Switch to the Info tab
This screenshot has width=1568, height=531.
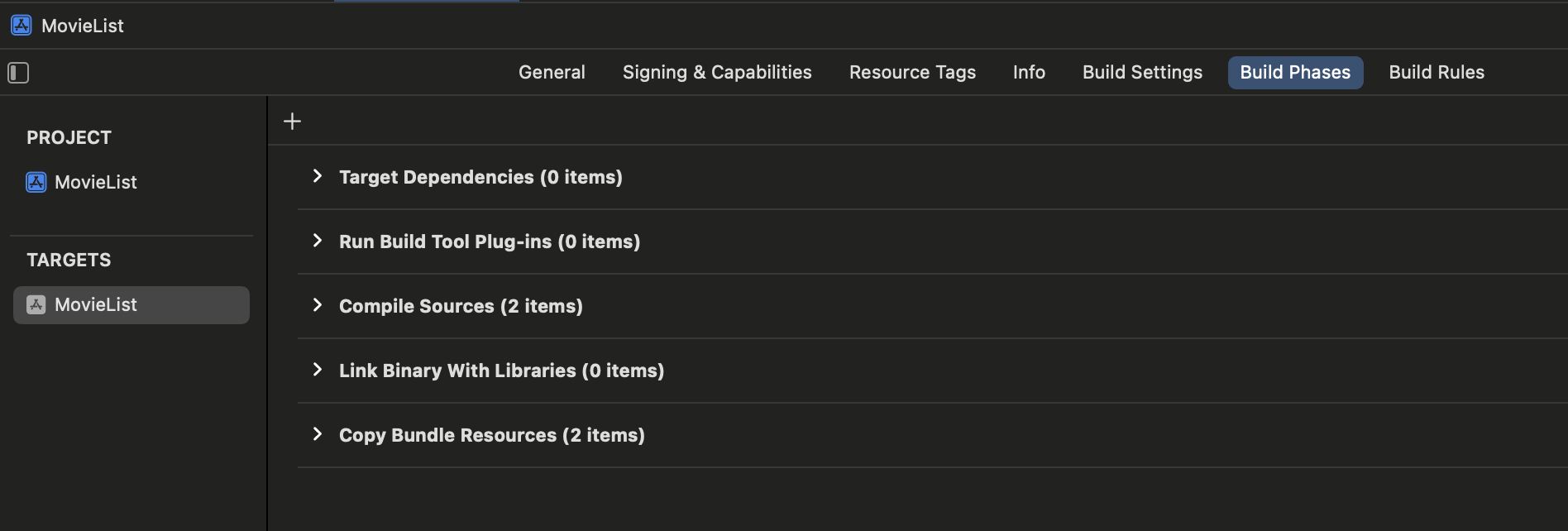(1029, 73)
